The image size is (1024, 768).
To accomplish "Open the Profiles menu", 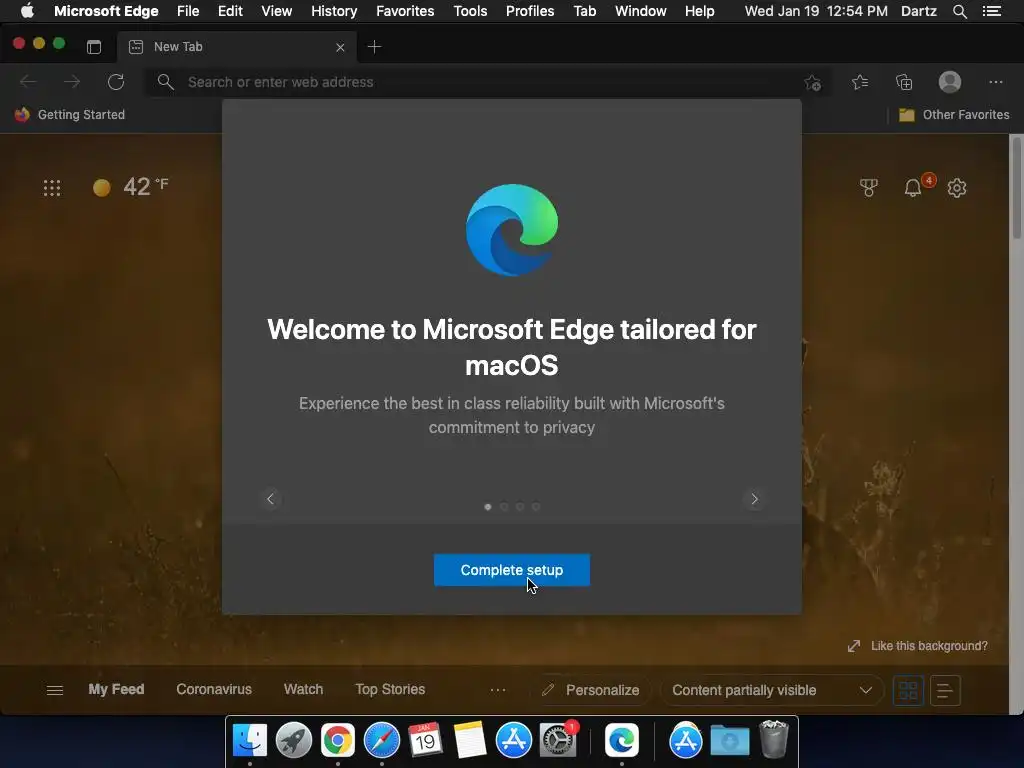I will pos(530,11).
